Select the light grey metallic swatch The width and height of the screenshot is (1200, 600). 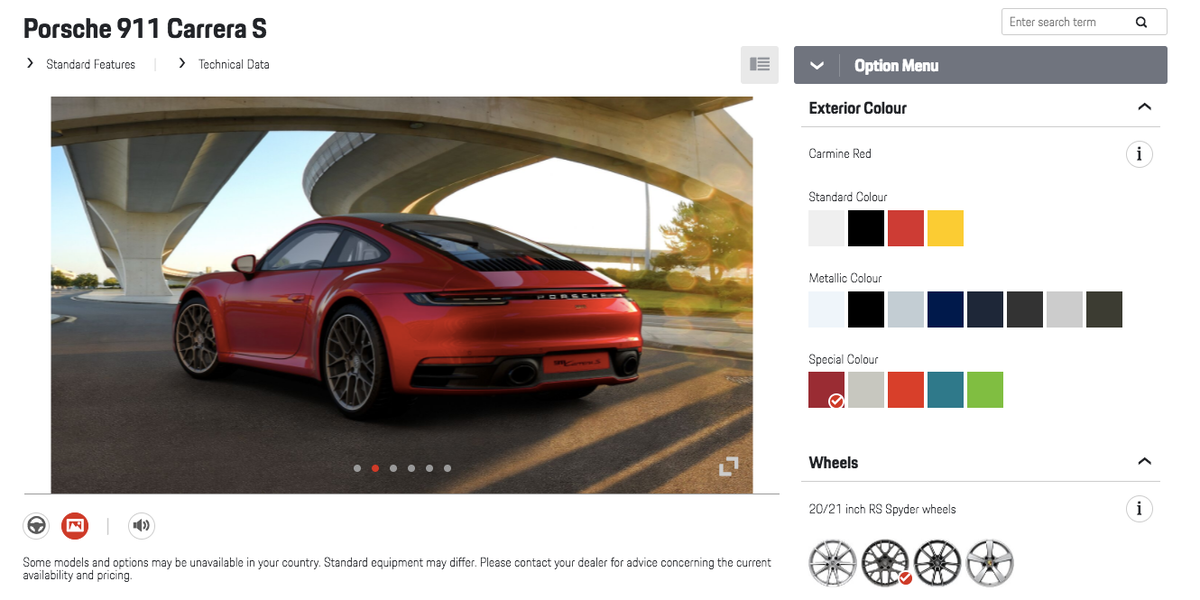point(1065,309)
